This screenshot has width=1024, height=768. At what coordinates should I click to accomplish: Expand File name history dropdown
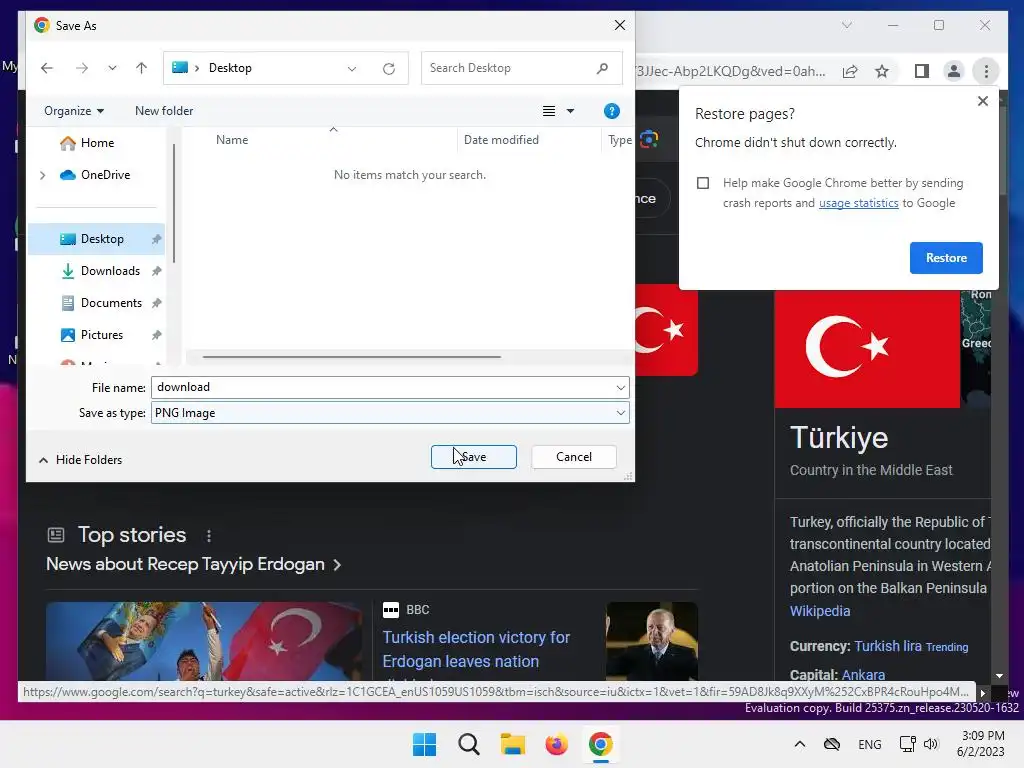[620, 387]
